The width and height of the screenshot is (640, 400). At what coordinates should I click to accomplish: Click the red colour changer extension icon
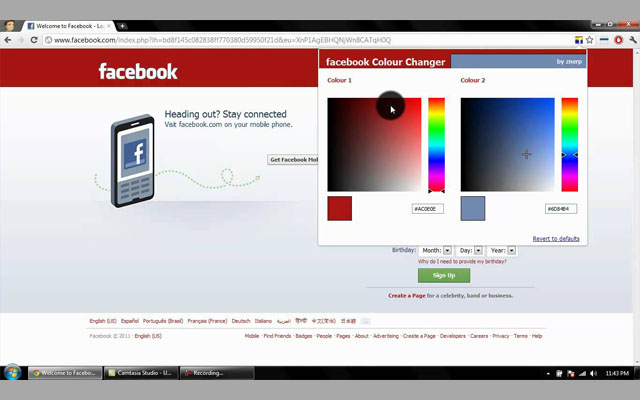tap(618, 40)
